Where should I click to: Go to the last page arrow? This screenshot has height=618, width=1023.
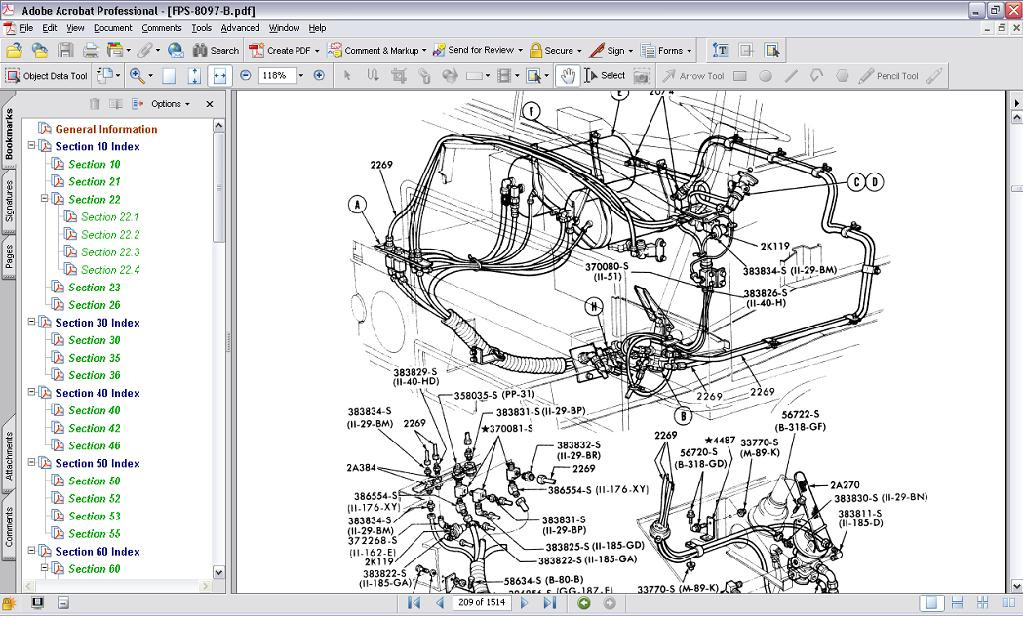tap(549, 603)
